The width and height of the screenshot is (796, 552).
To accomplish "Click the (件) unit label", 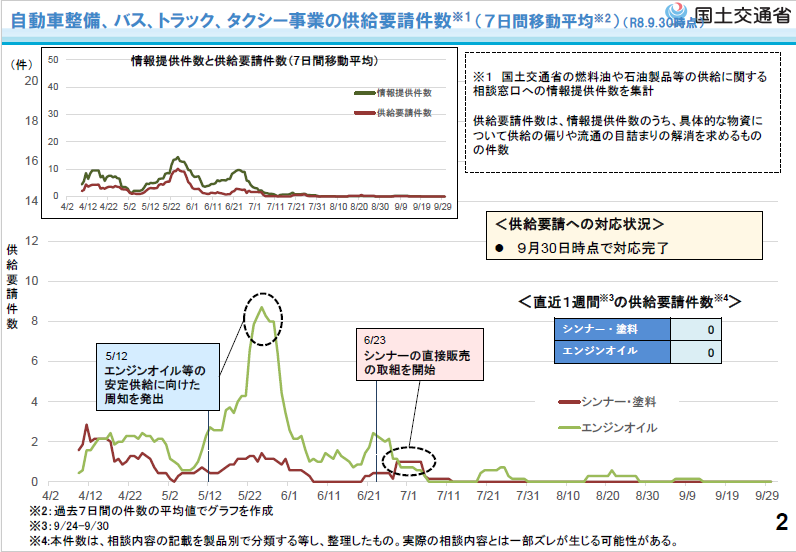I will [21, 64].
